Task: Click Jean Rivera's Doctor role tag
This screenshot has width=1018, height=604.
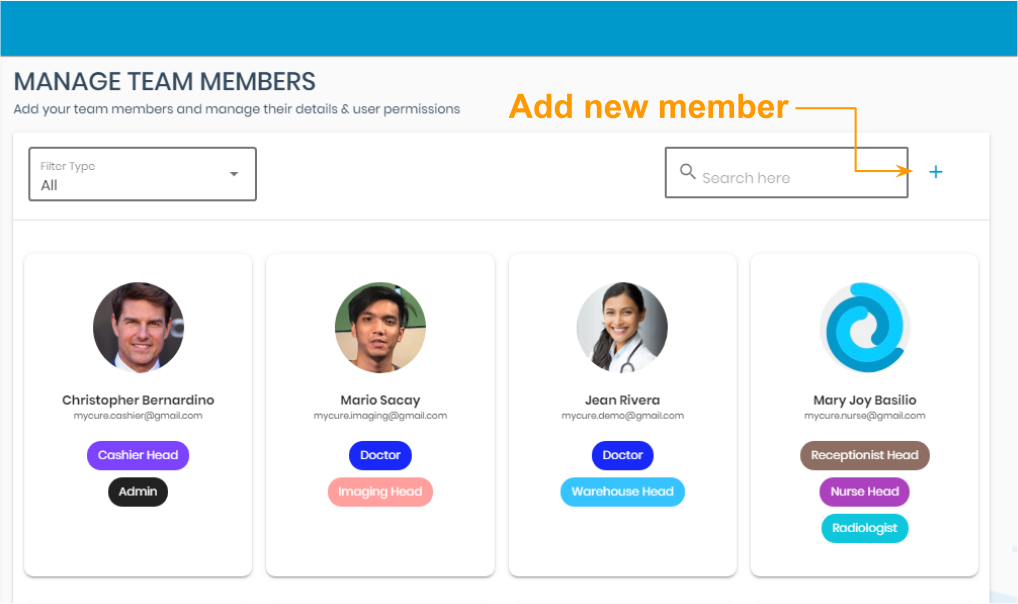Action: coord(622,455)
